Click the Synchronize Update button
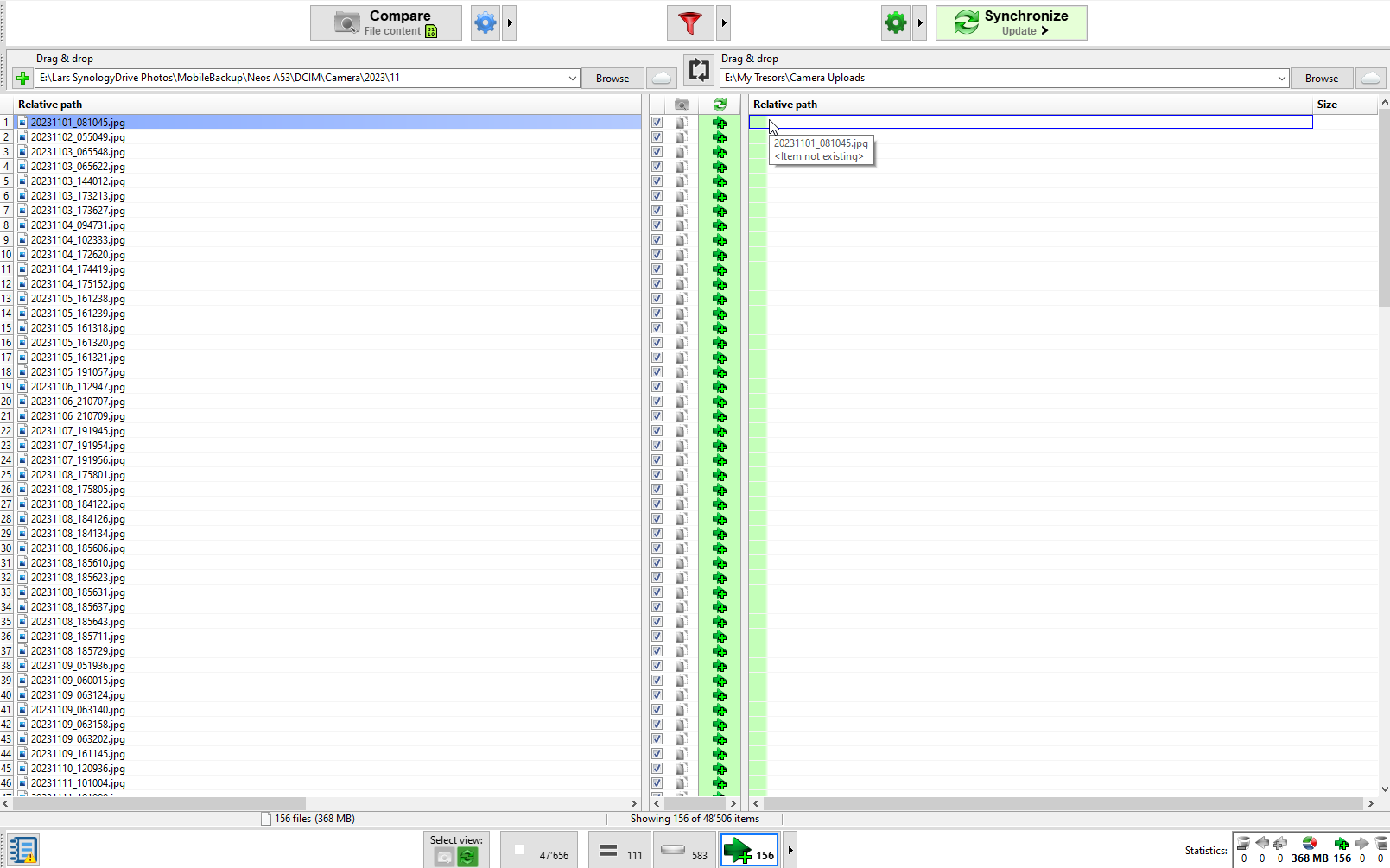Screen dimensions: 1390x868 coord(1012,23)
